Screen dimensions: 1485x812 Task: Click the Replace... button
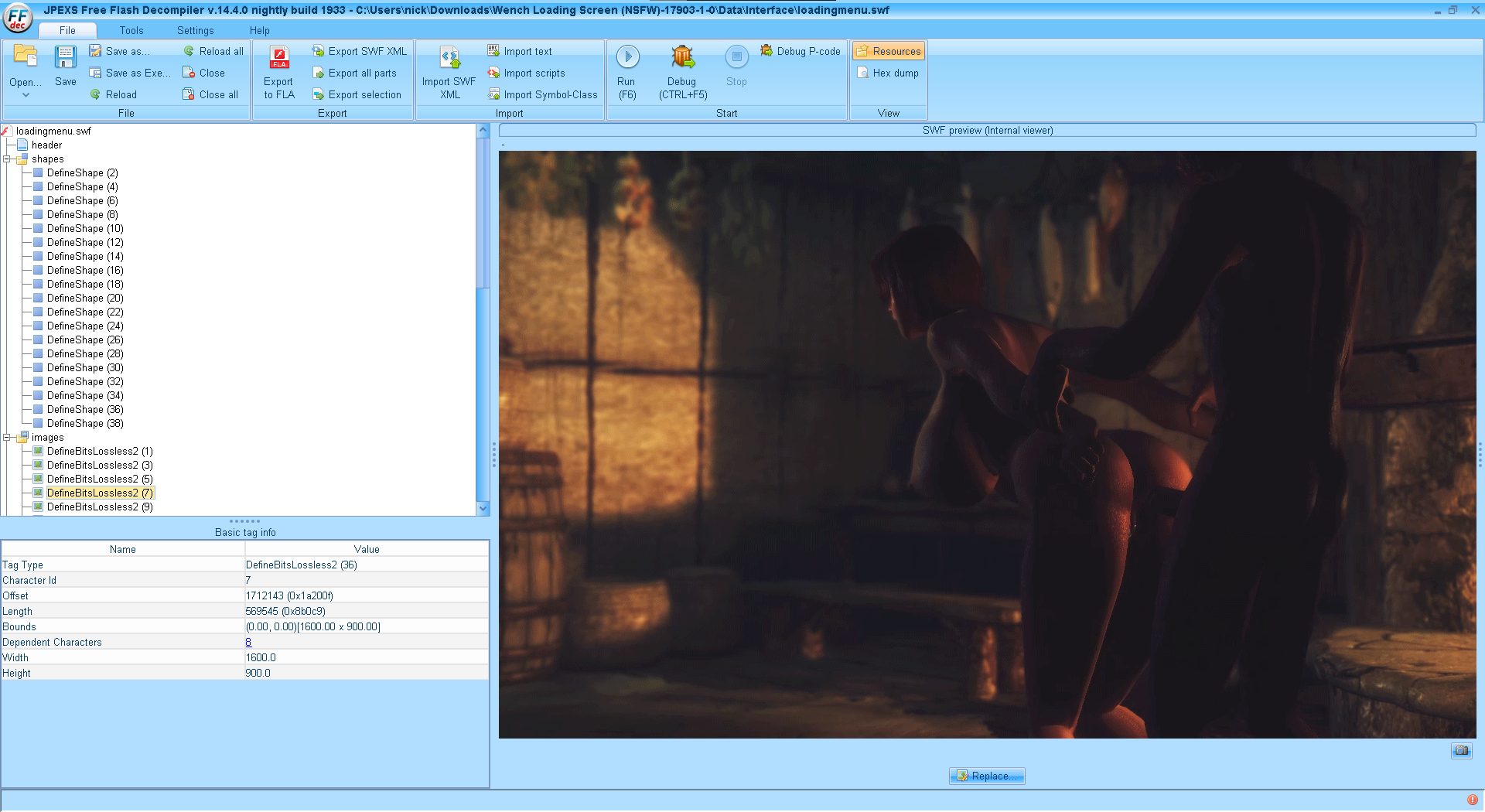coord(987,776)
